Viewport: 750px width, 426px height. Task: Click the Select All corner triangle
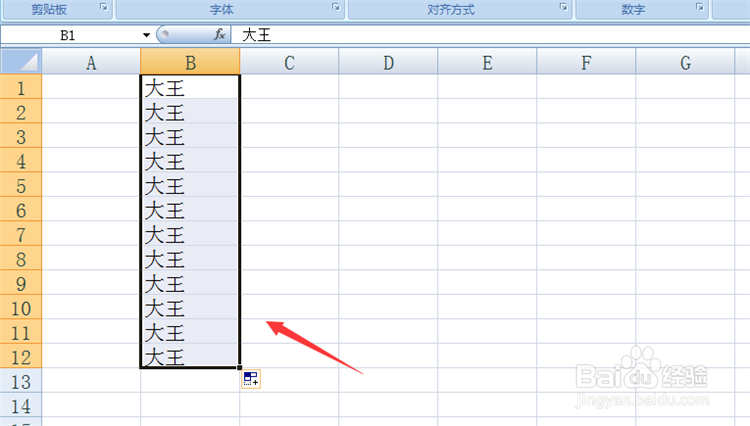tap(21, 61)
